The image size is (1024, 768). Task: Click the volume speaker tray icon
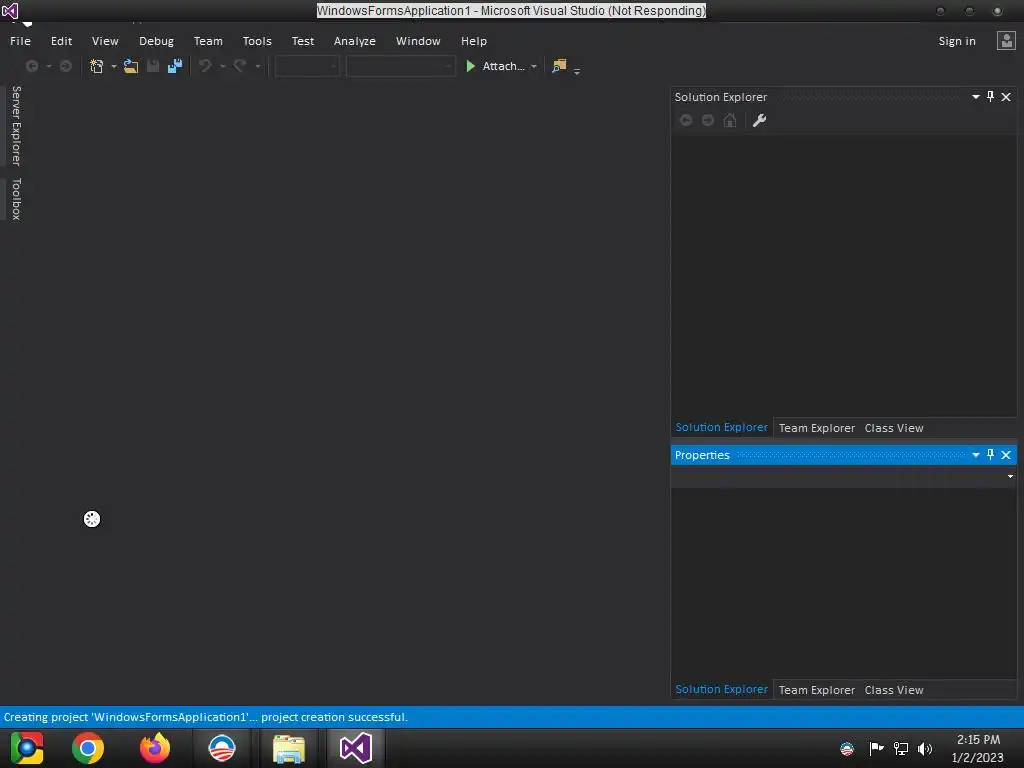coord(925,748)
